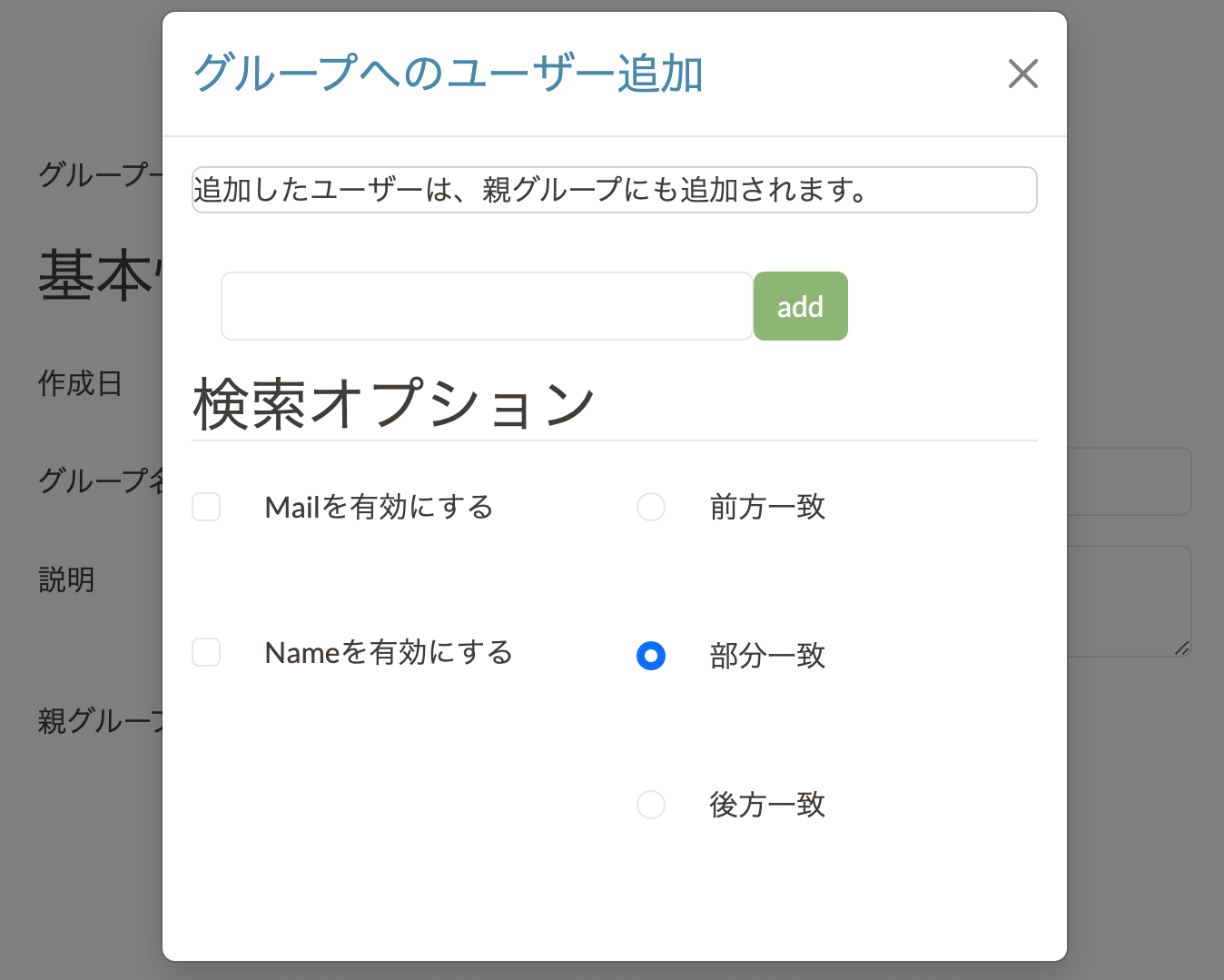
Task: Choose the 部分一致 radio button
Action: tap(651, 656)
